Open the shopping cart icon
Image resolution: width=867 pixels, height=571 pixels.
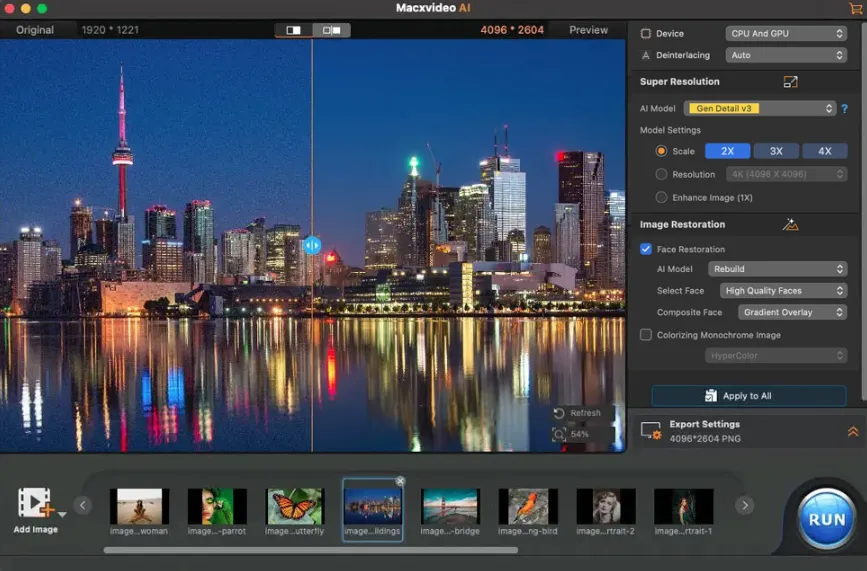point(856,8)
